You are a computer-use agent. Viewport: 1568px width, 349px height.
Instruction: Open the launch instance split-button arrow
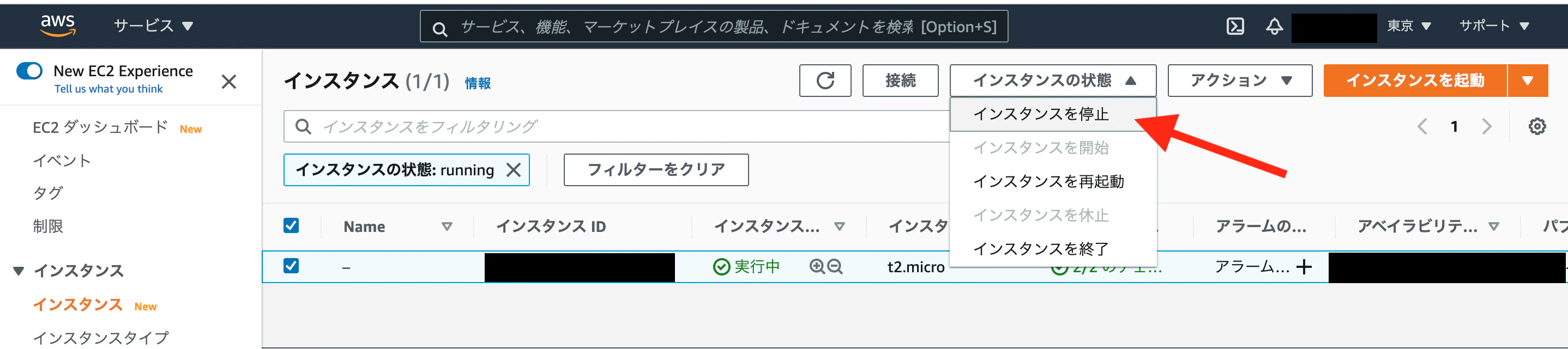1527,80
